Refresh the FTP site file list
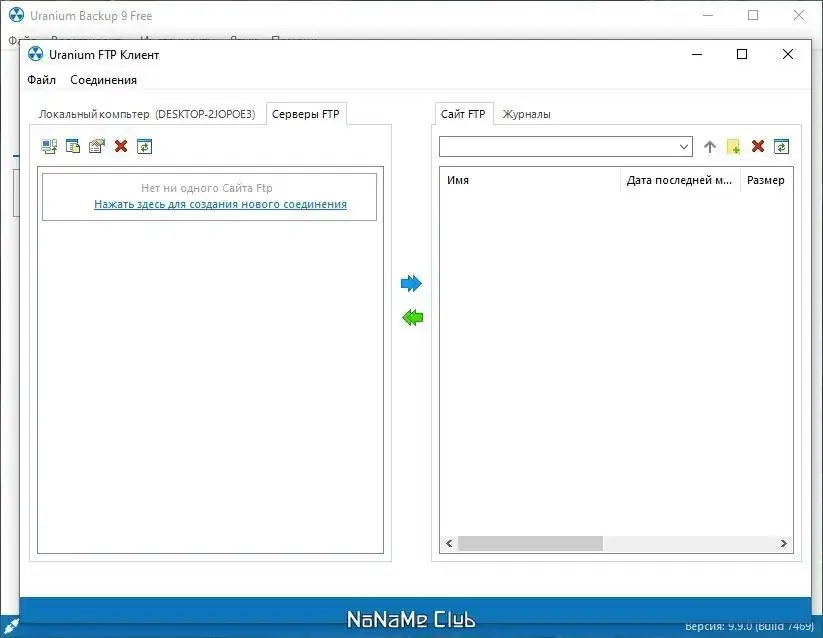 pos(782,146)
